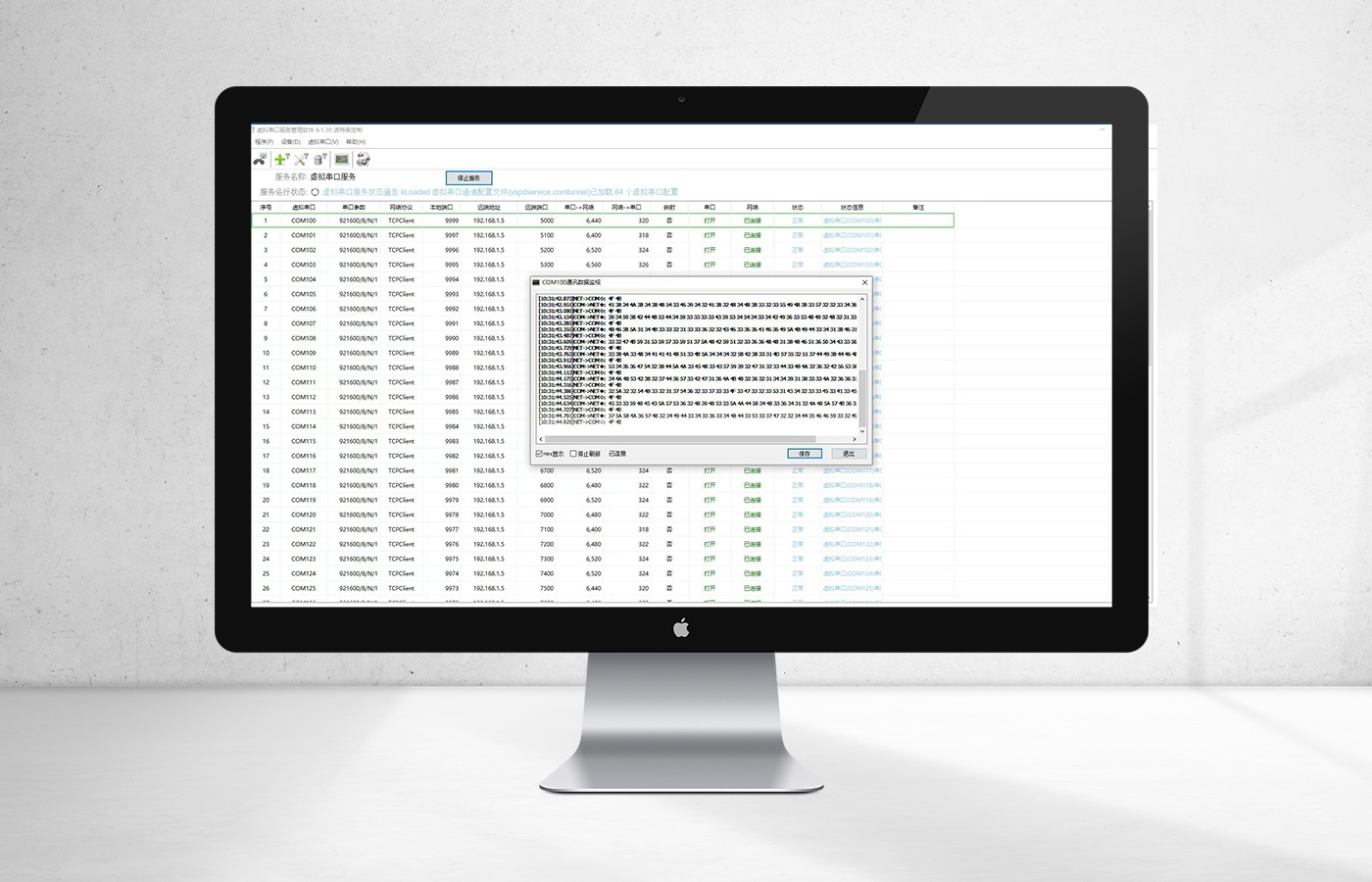Screen dimensions: 1372x882
Task: Click the service running status circle icon
Action: pyautogui.click(x=315, y=192)
